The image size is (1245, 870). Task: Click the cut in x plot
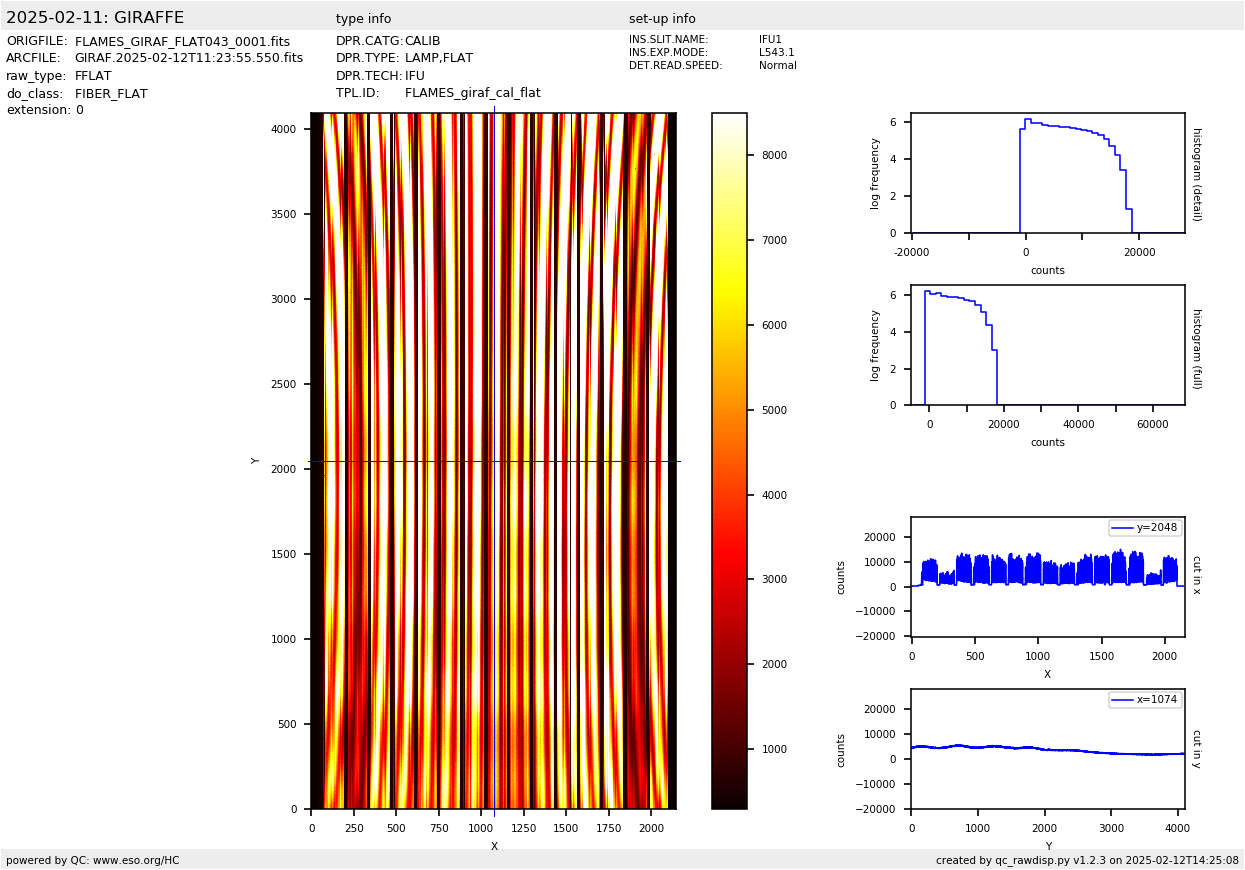(1047, 577)
